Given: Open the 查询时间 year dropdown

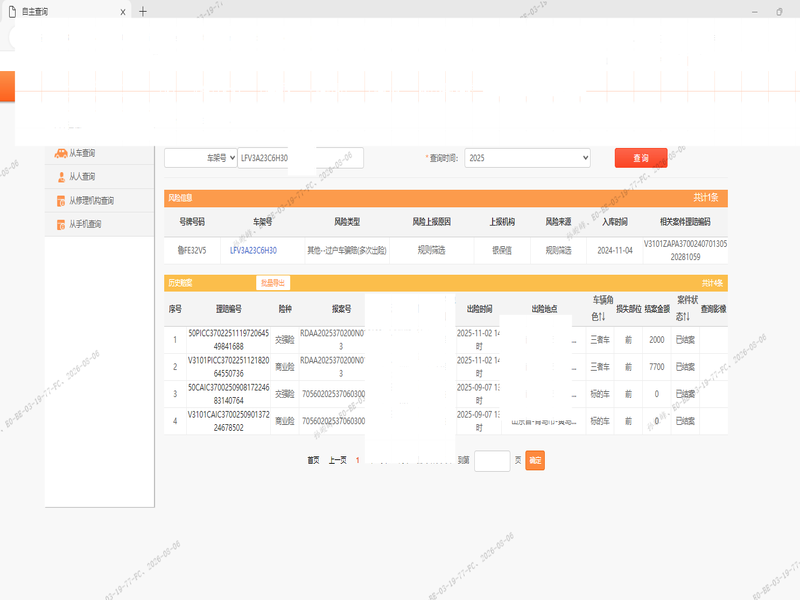Looking at the screenshot, I should [x=527, y=158].
